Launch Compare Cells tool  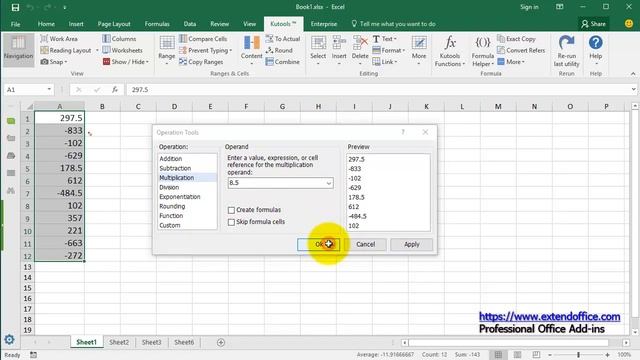203,39
